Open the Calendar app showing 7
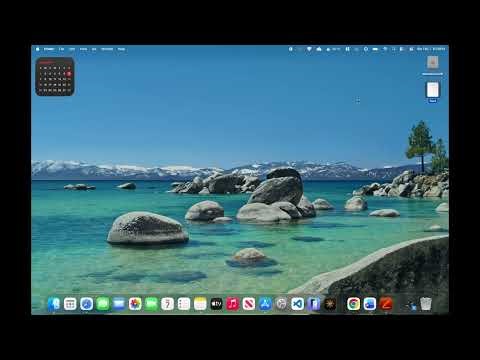 168,304
